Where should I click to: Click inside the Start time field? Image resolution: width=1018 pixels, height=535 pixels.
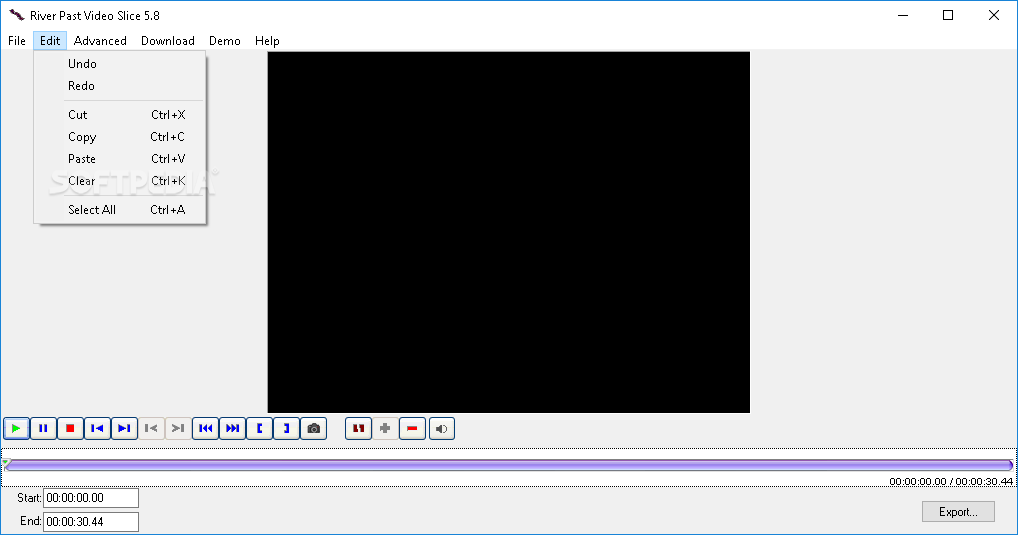tap(91, 498)
